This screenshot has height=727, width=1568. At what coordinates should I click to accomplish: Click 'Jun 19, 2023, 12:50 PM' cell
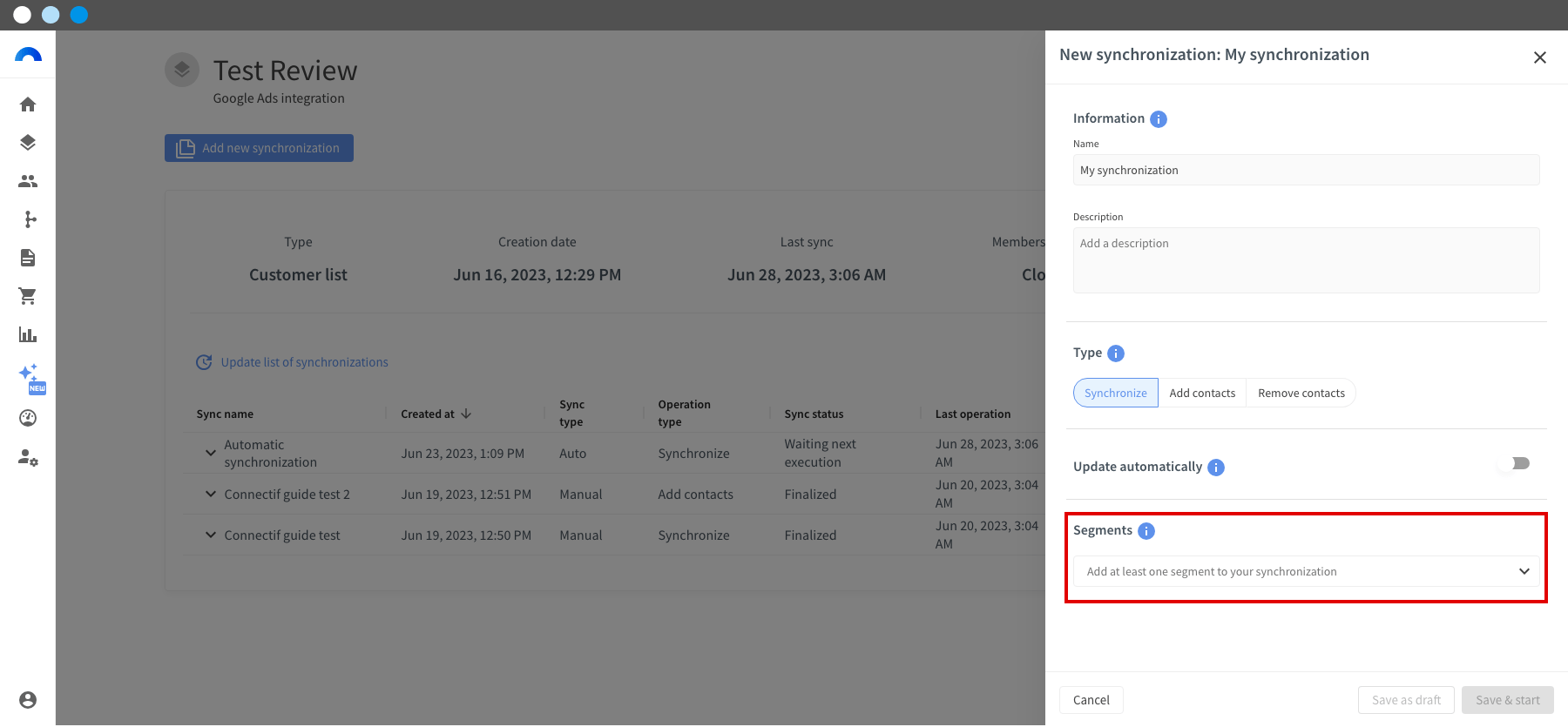(466, 535)
